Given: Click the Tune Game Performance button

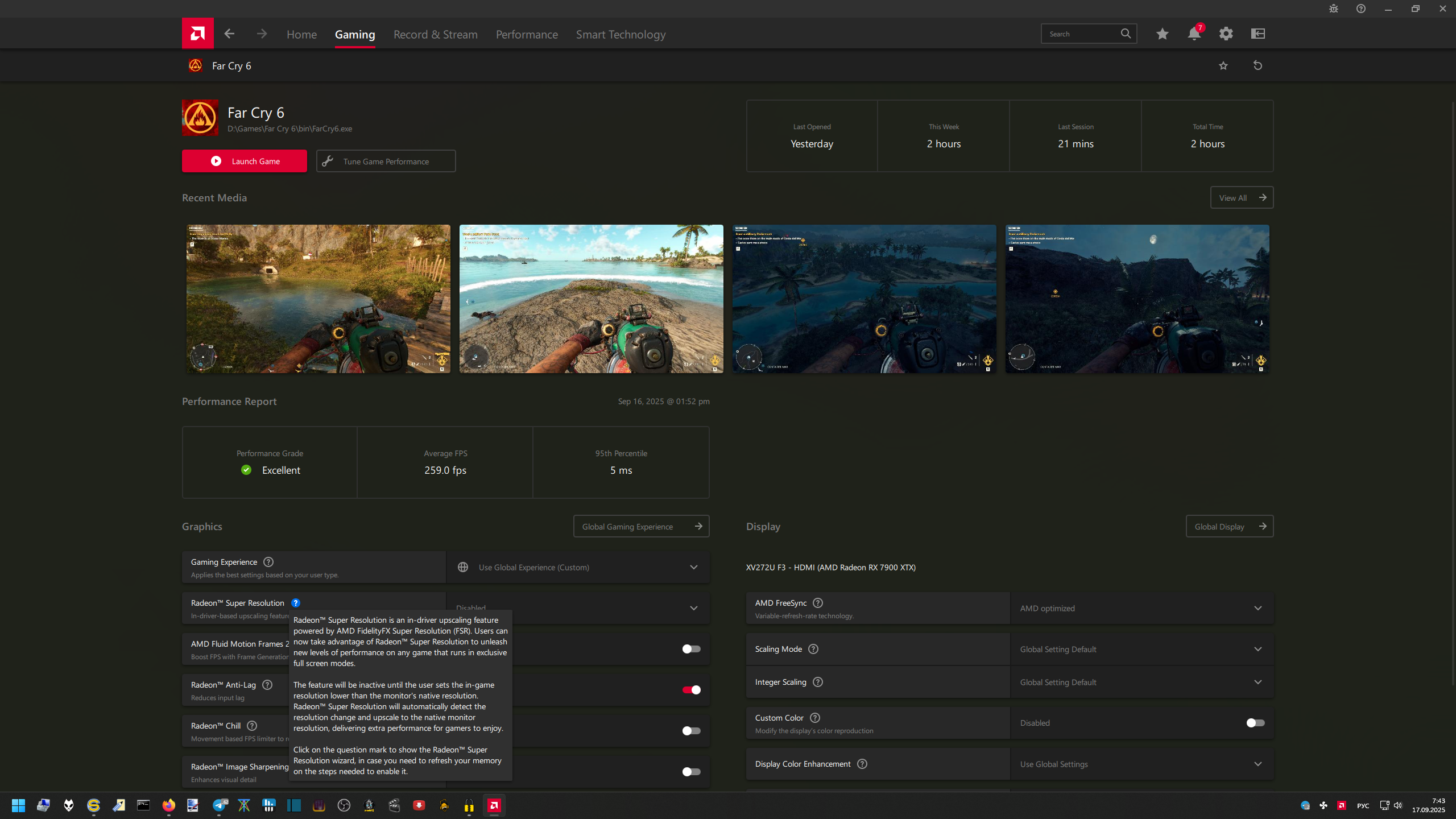Looking at the screenshot, I should (386, 161).
